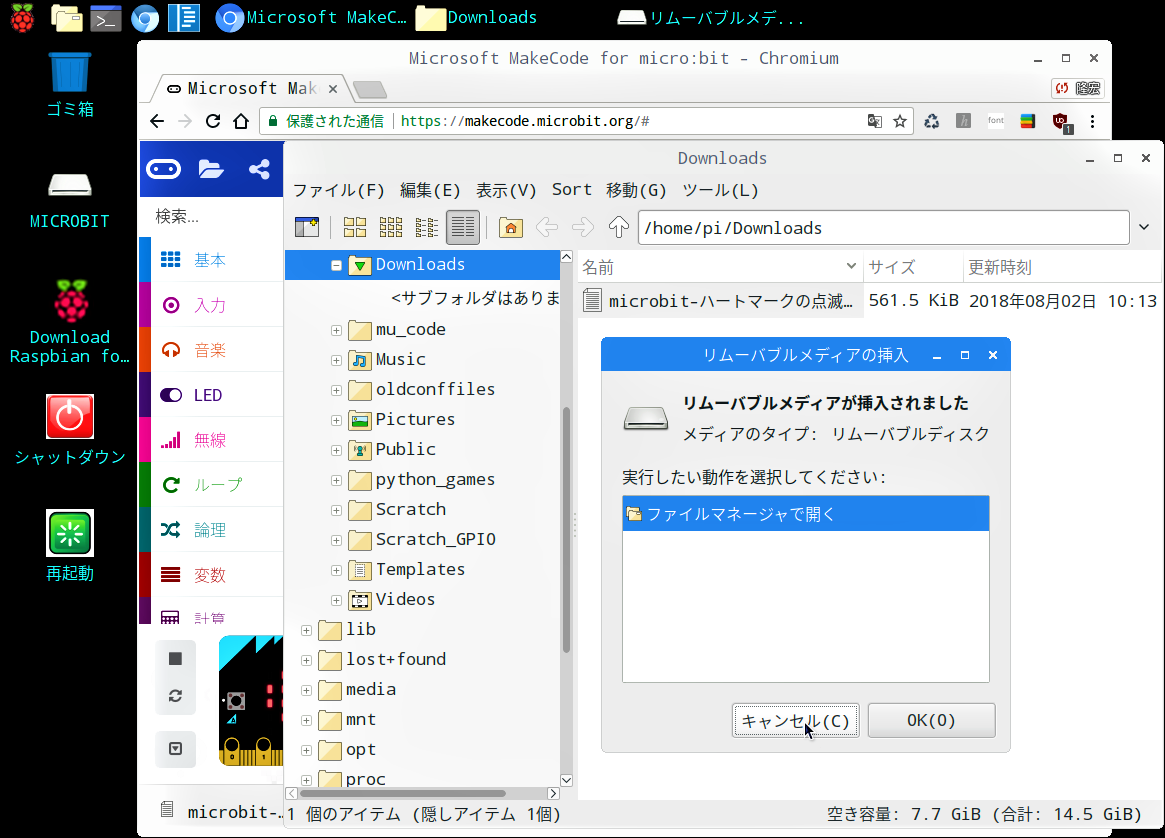1165x838 pixels.
Task: Open the 表示(V) menu
Action: [506, 190]
